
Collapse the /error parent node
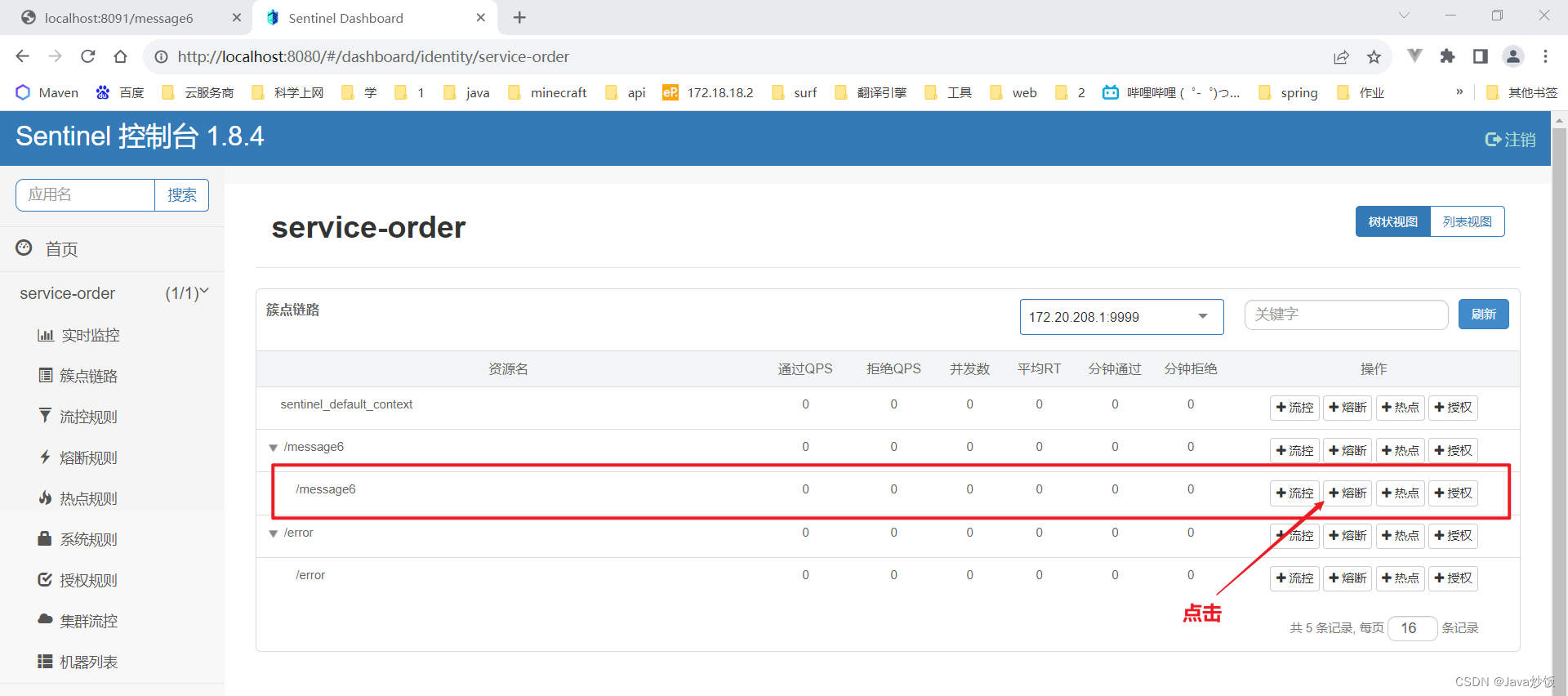pyautogui.click(x=274, y=533)
